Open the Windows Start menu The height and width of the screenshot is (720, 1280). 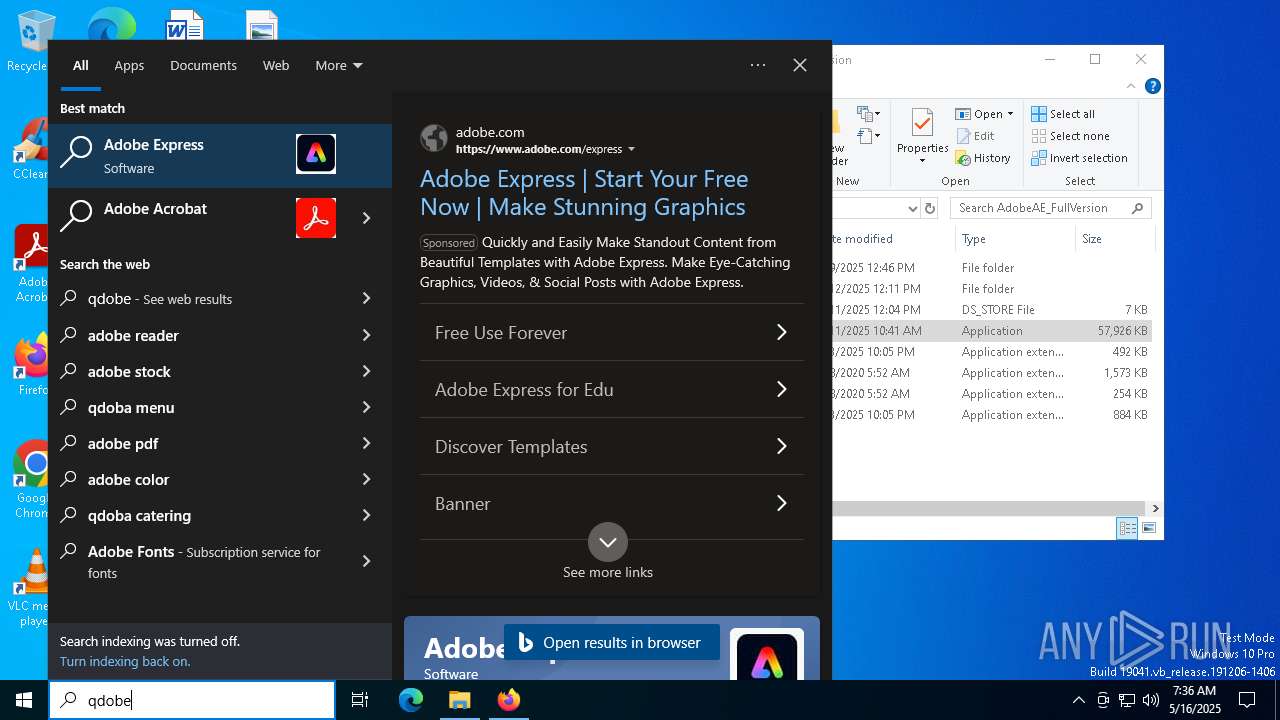pyautogui.click(x=24, y=700)
